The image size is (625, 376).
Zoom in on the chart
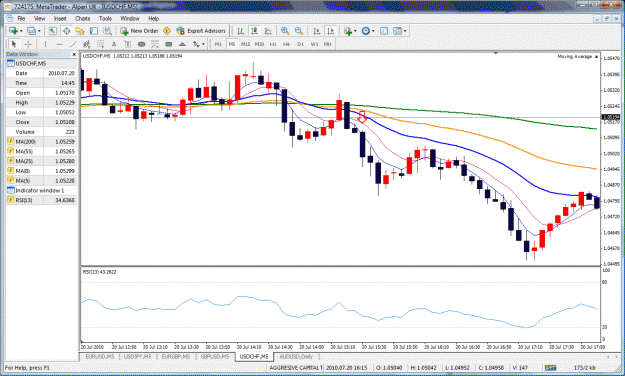pos(285,31)
